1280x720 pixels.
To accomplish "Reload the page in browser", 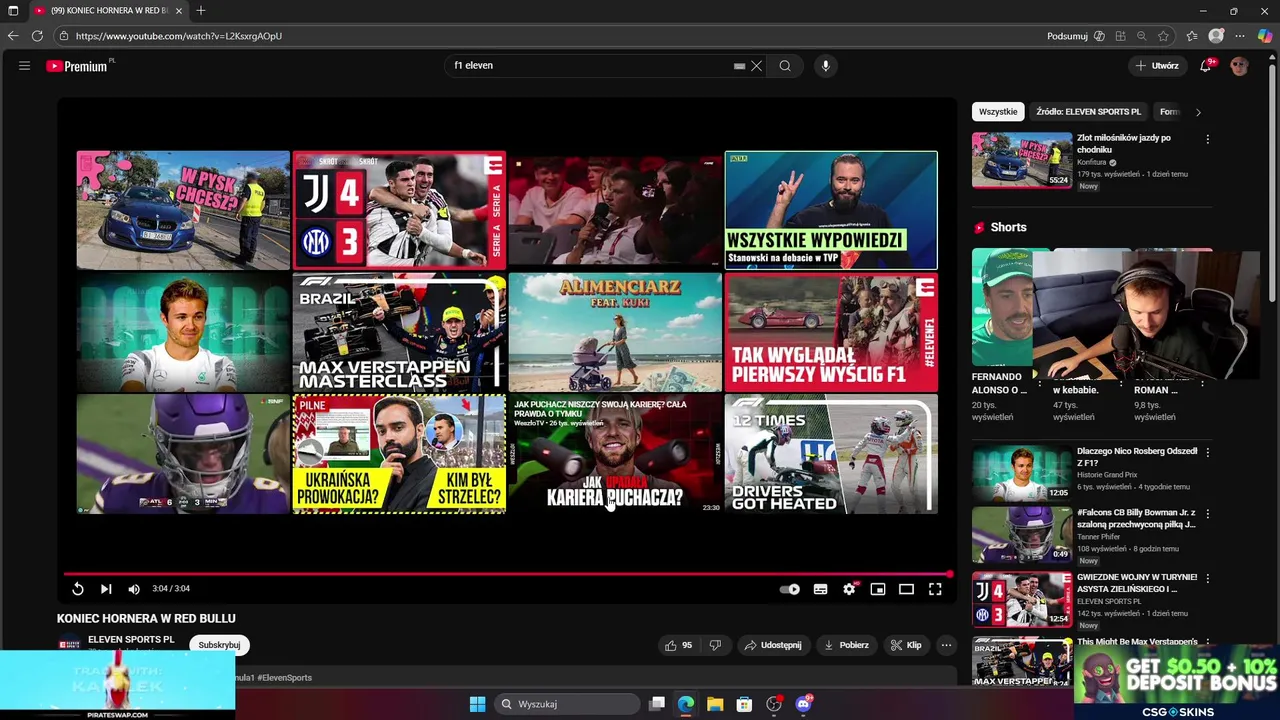I will tap(37, 36).
